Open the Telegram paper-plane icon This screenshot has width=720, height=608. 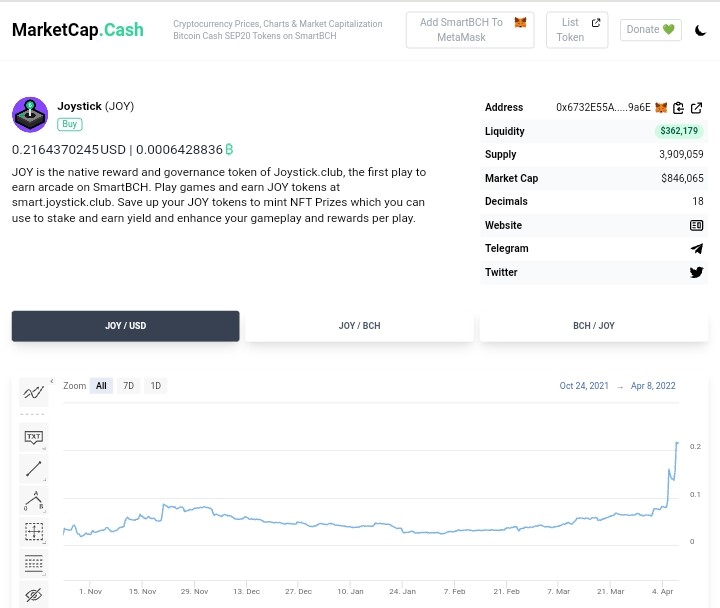[697, 248]
